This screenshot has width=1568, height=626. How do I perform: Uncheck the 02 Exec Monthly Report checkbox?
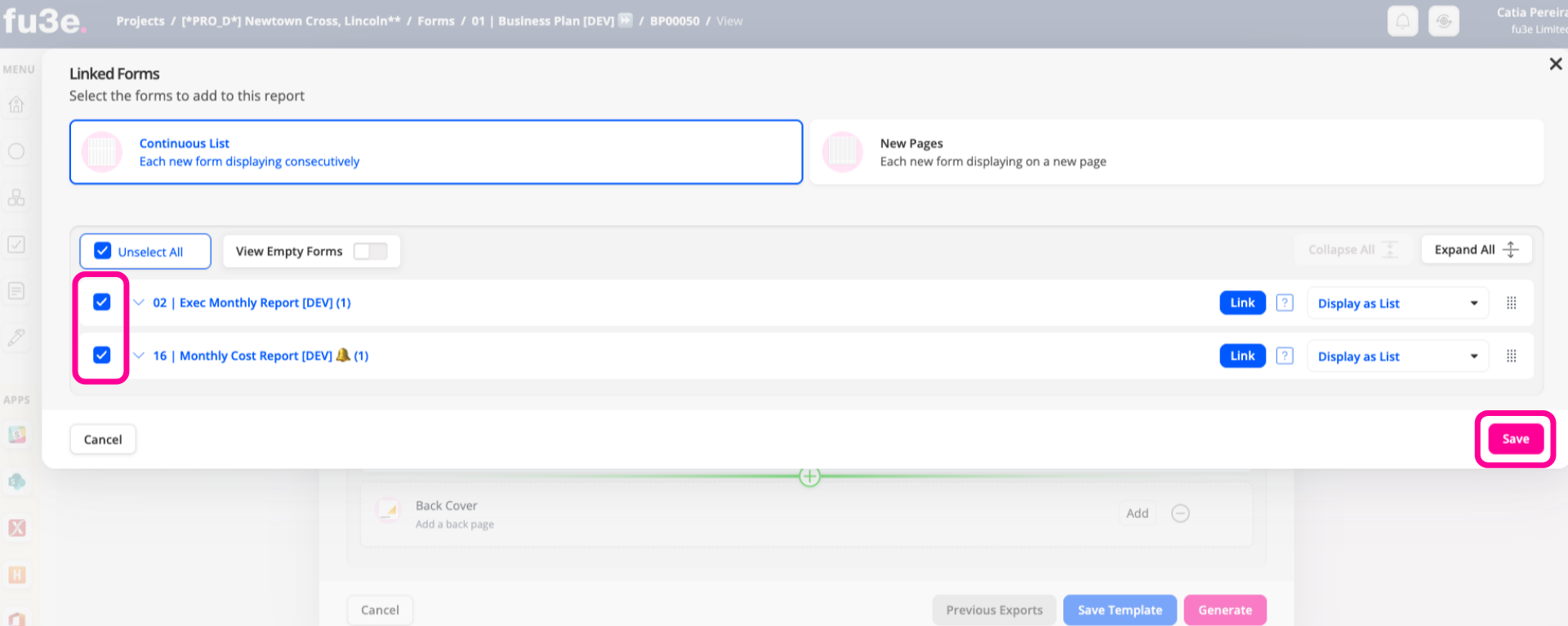pyautogui.click(x=101, y=302)
